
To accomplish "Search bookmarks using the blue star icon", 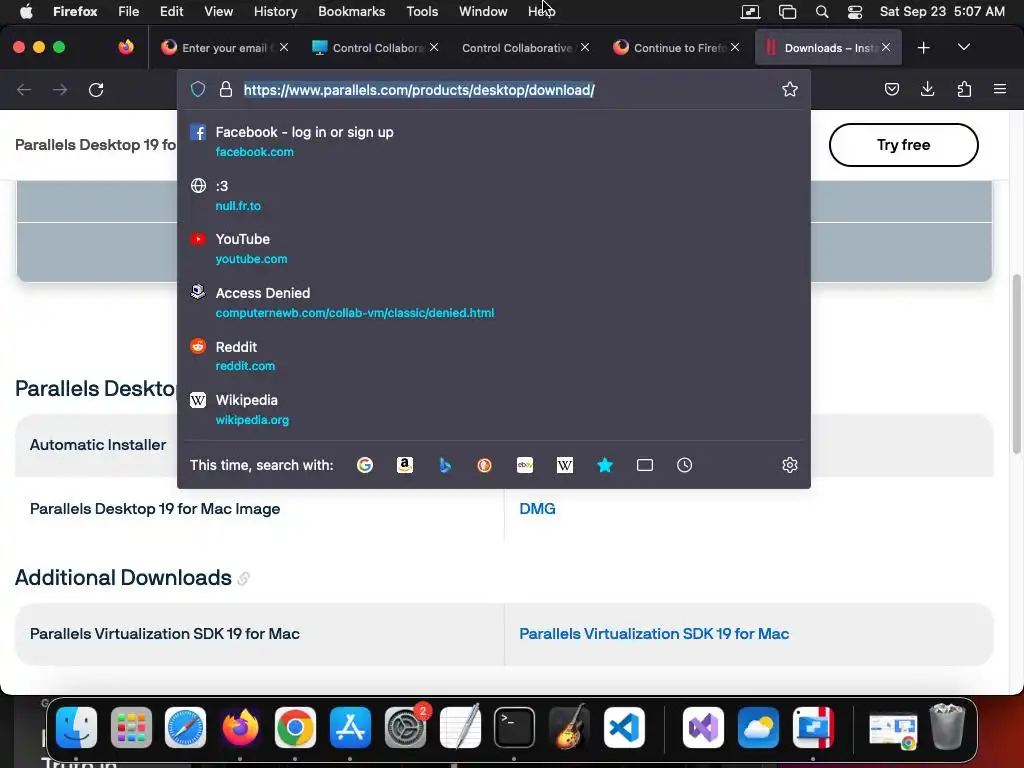I will tap(605, 465).
